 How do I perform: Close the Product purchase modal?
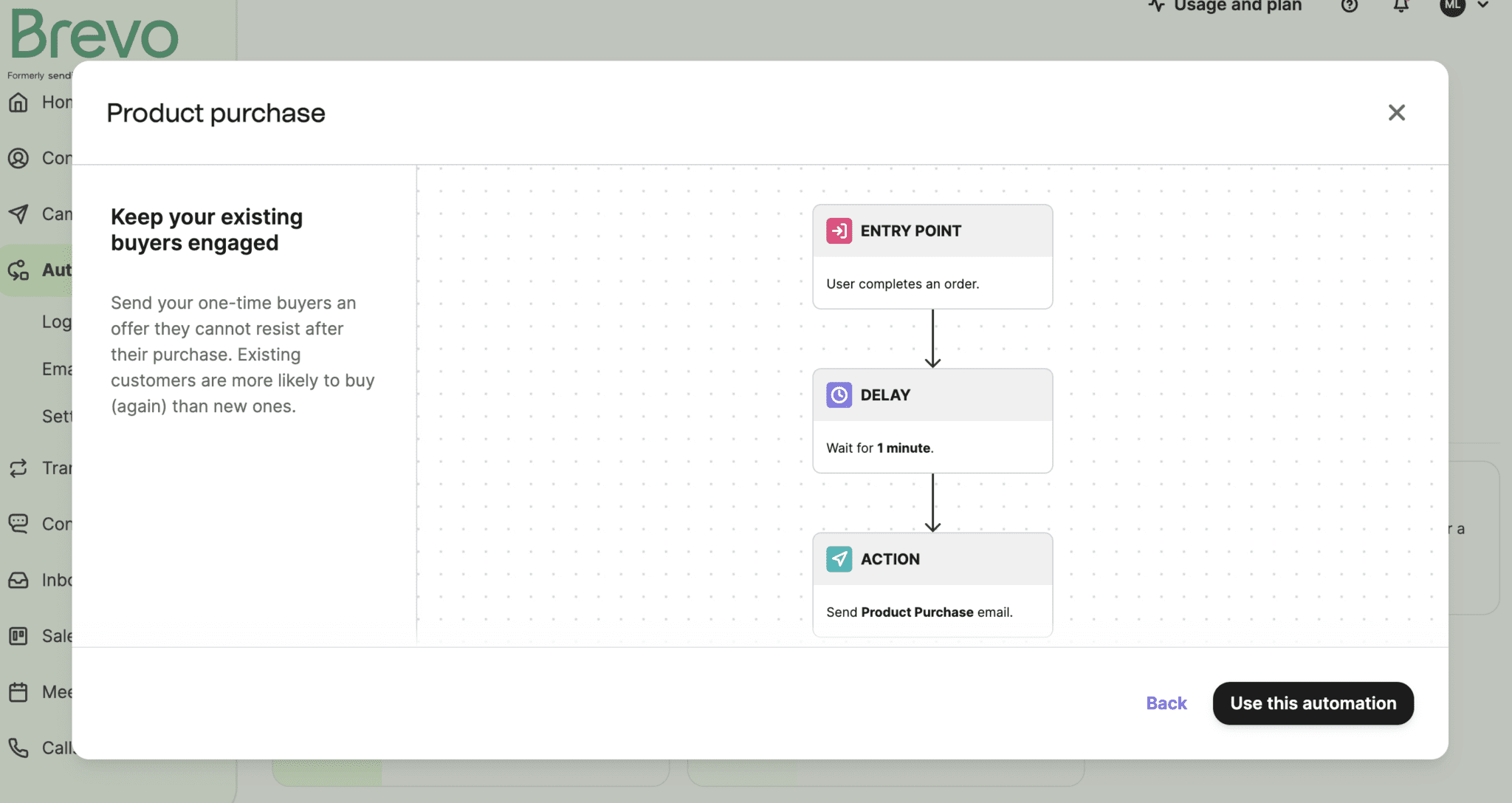click(1397, 112)
